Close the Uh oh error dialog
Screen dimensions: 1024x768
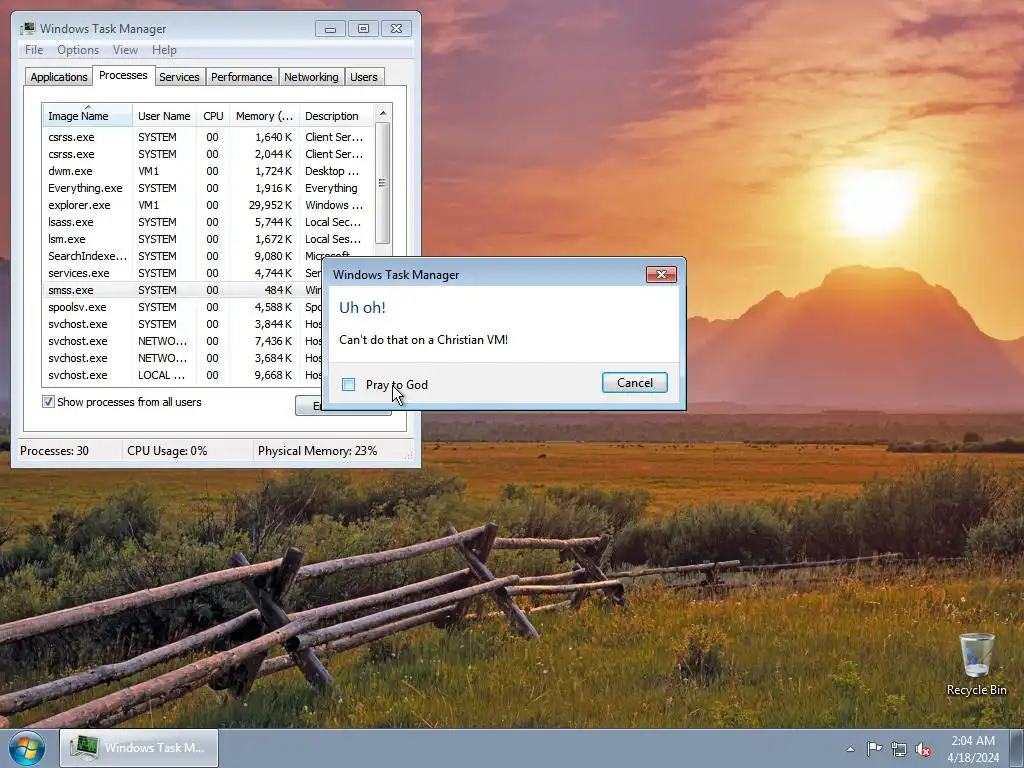tap(661, 274)
